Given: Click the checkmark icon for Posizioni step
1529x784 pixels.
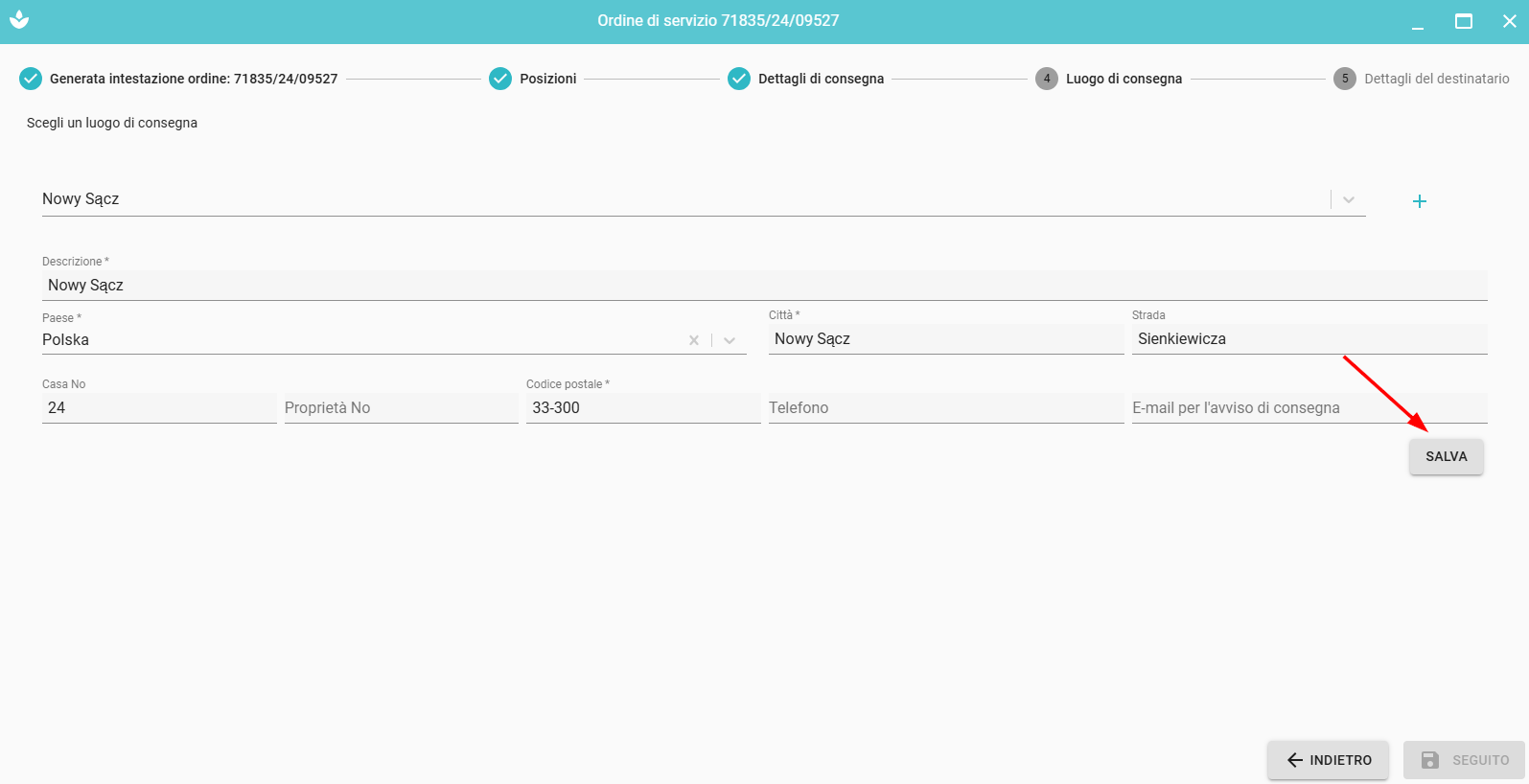Looking at the screenshot, I should coord(500,79).
